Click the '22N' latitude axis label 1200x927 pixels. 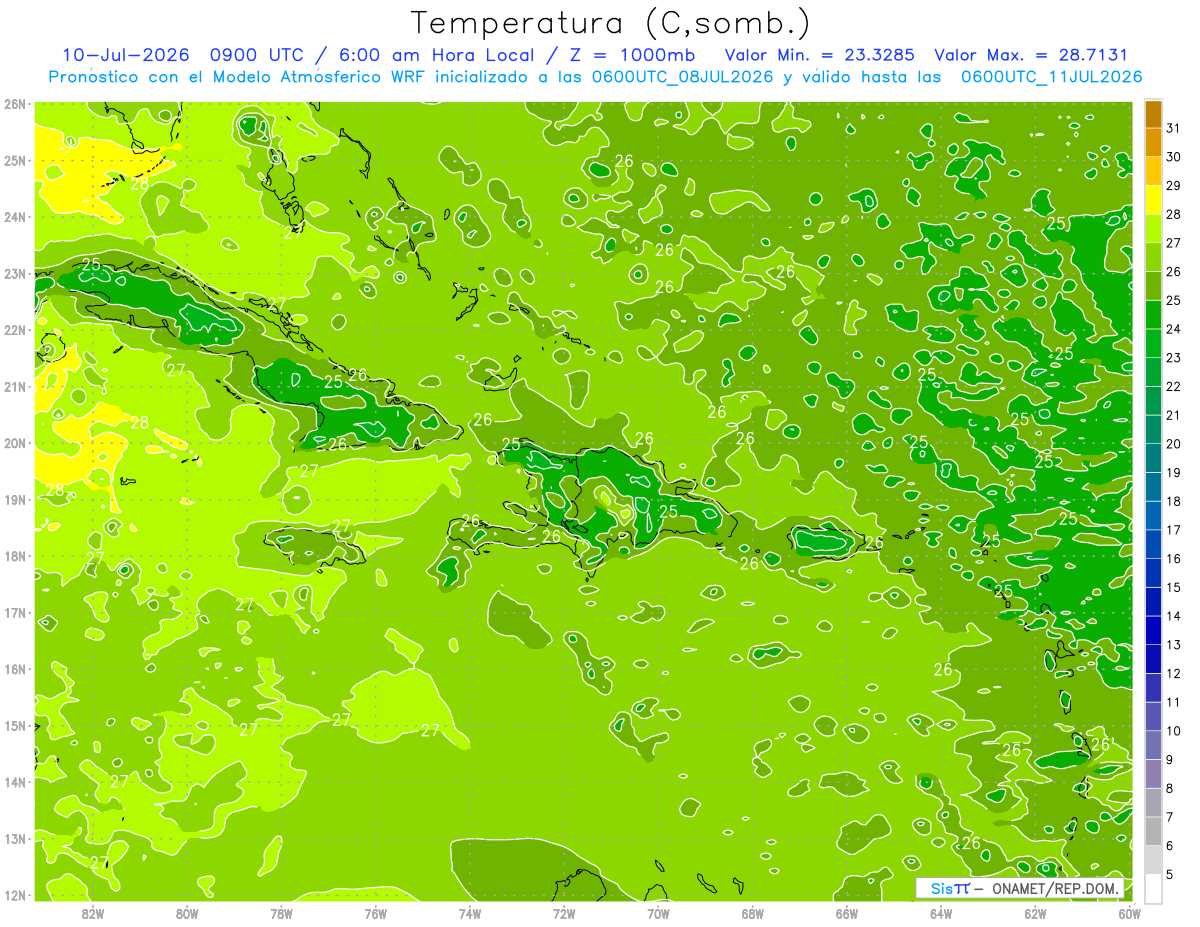click(x=15, y=330)
